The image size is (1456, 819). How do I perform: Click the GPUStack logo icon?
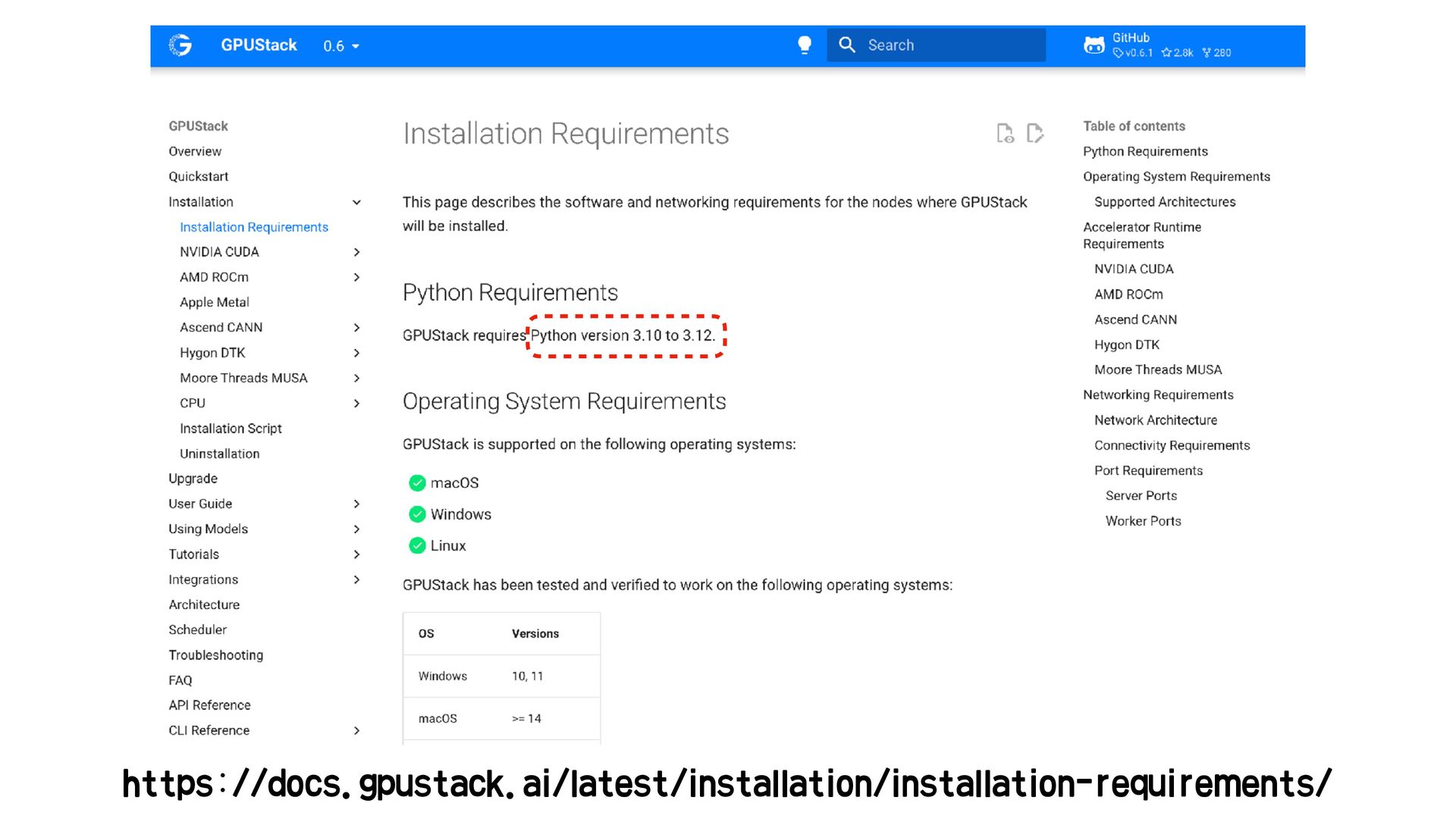180,45
